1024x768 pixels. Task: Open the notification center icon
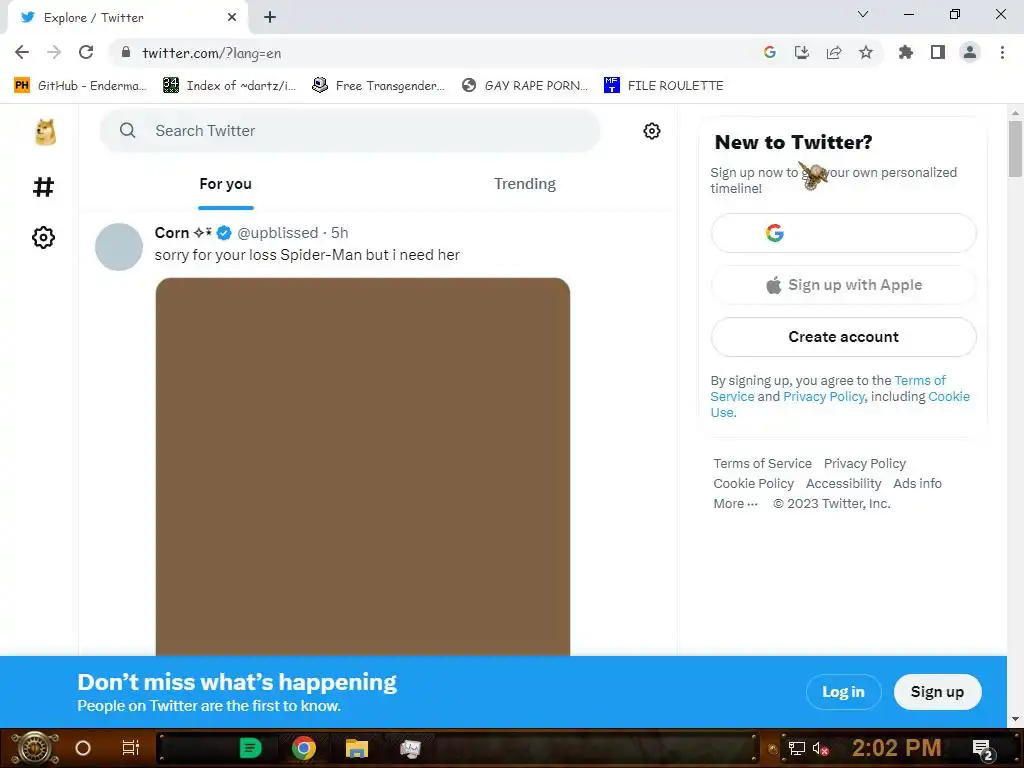983,749
